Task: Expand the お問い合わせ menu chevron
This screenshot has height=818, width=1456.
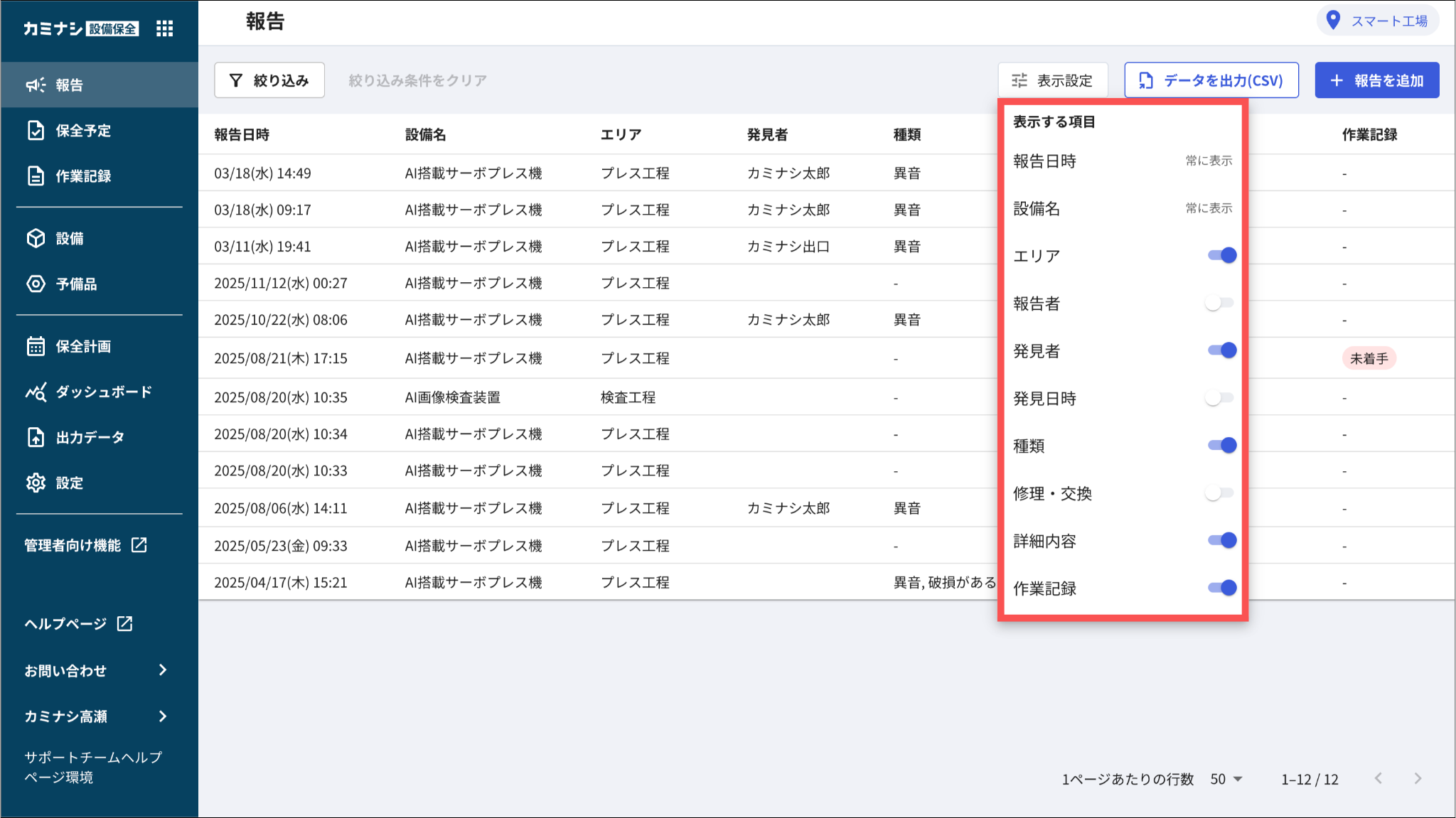Action: pyautogui.click(x=163, y=670)
